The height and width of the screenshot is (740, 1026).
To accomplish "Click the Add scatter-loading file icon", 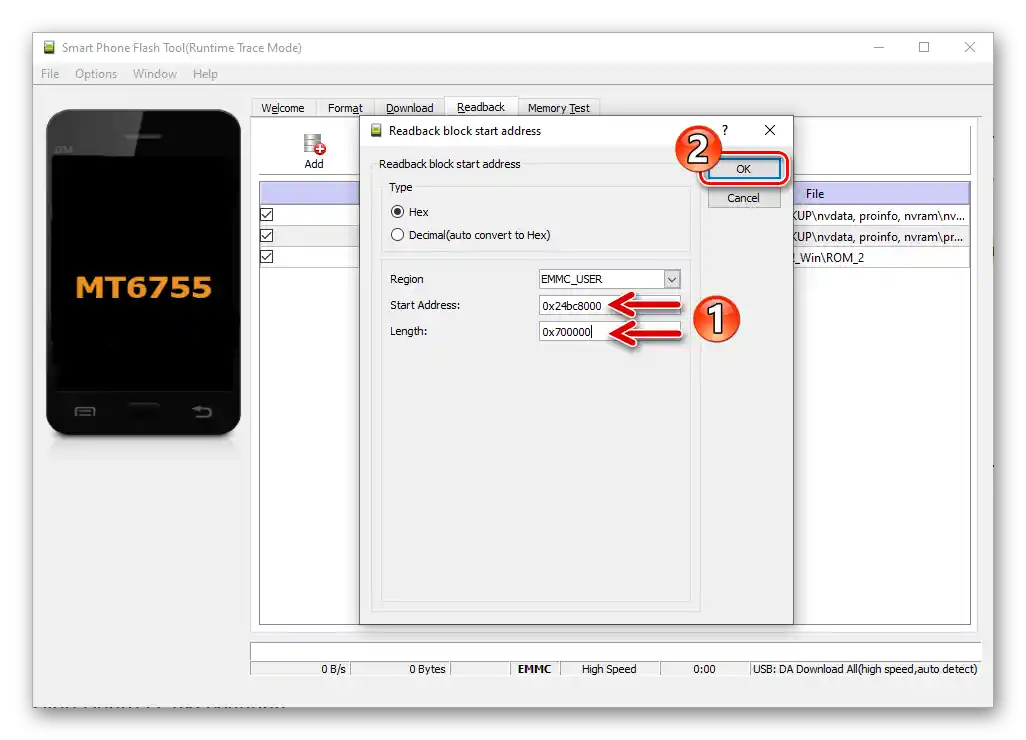I will 314,142.
